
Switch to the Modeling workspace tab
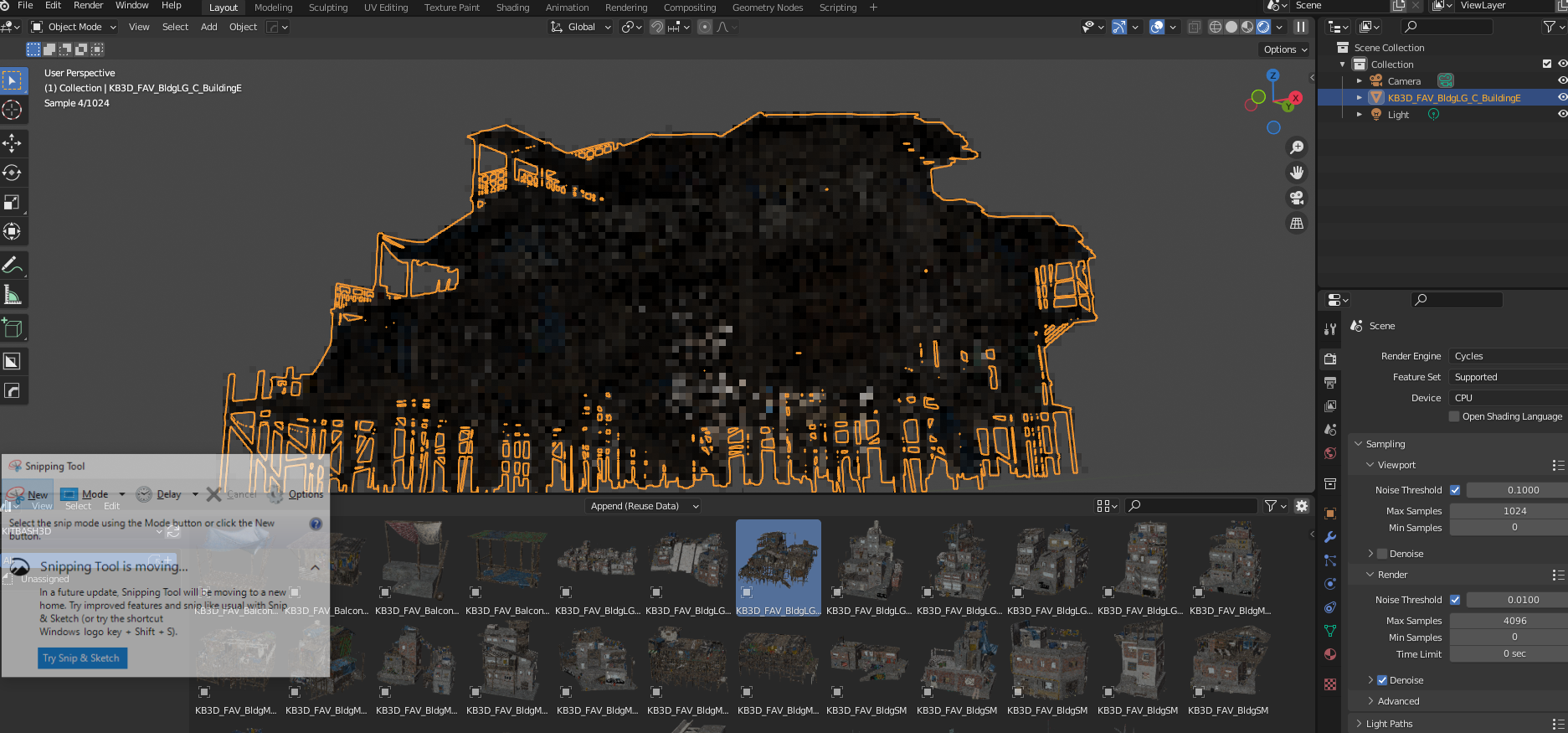[273, 8]
